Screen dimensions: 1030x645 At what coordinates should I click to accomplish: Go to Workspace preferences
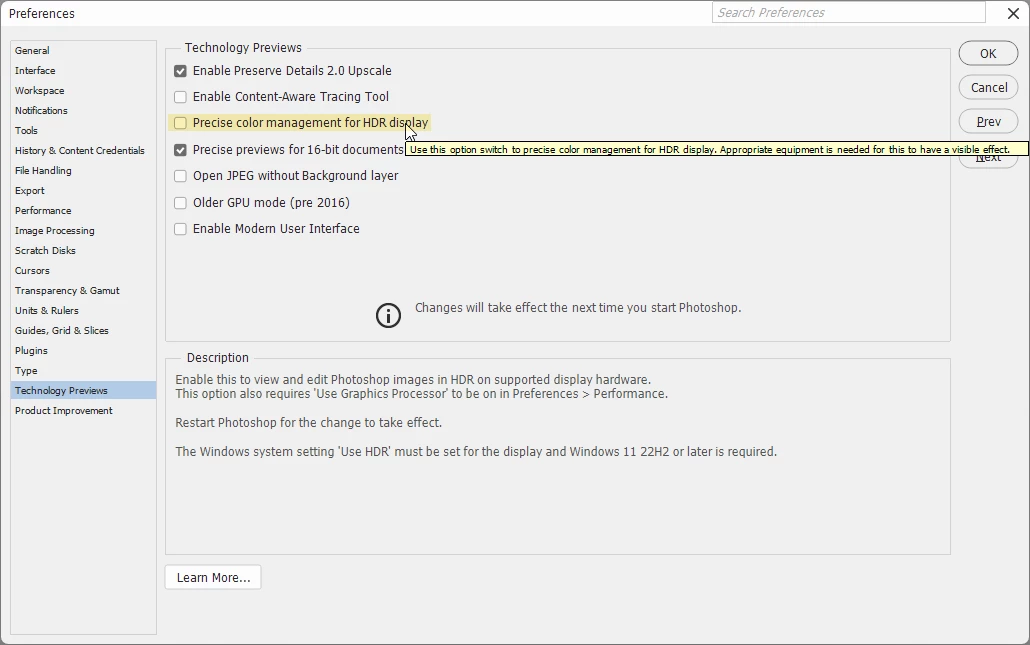point(83,91)
